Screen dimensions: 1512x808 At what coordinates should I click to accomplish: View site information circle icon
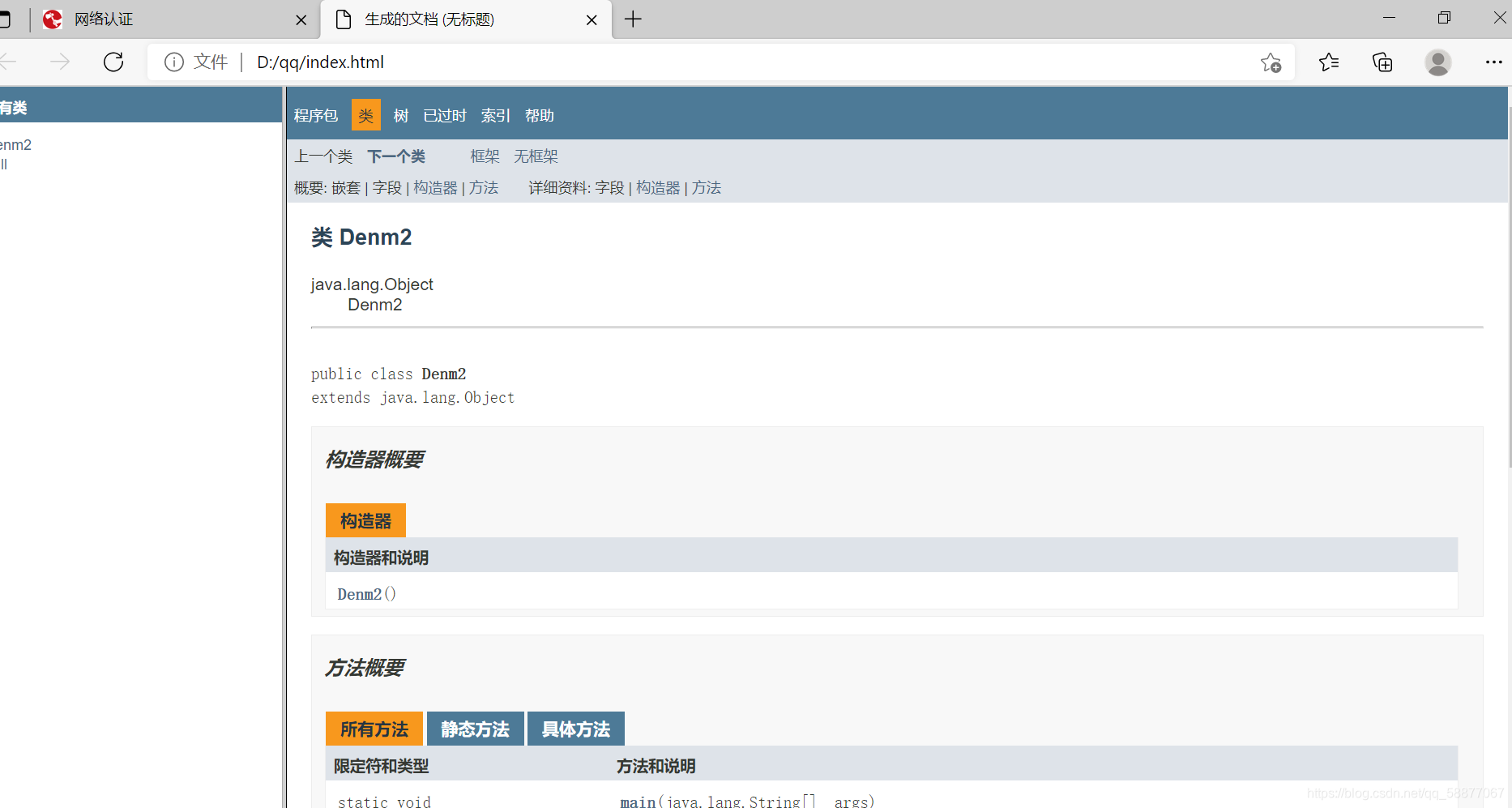tap(174, 62)
